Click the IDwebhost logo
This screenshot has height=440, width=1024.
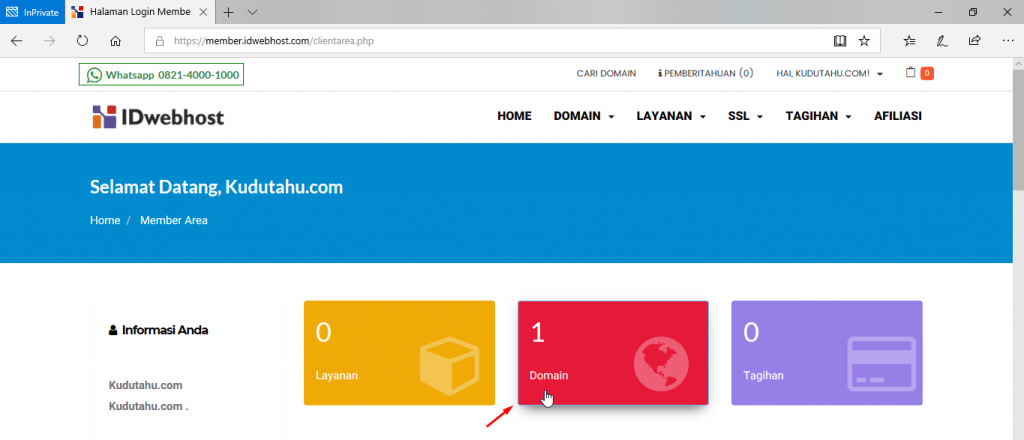(157, 117)
